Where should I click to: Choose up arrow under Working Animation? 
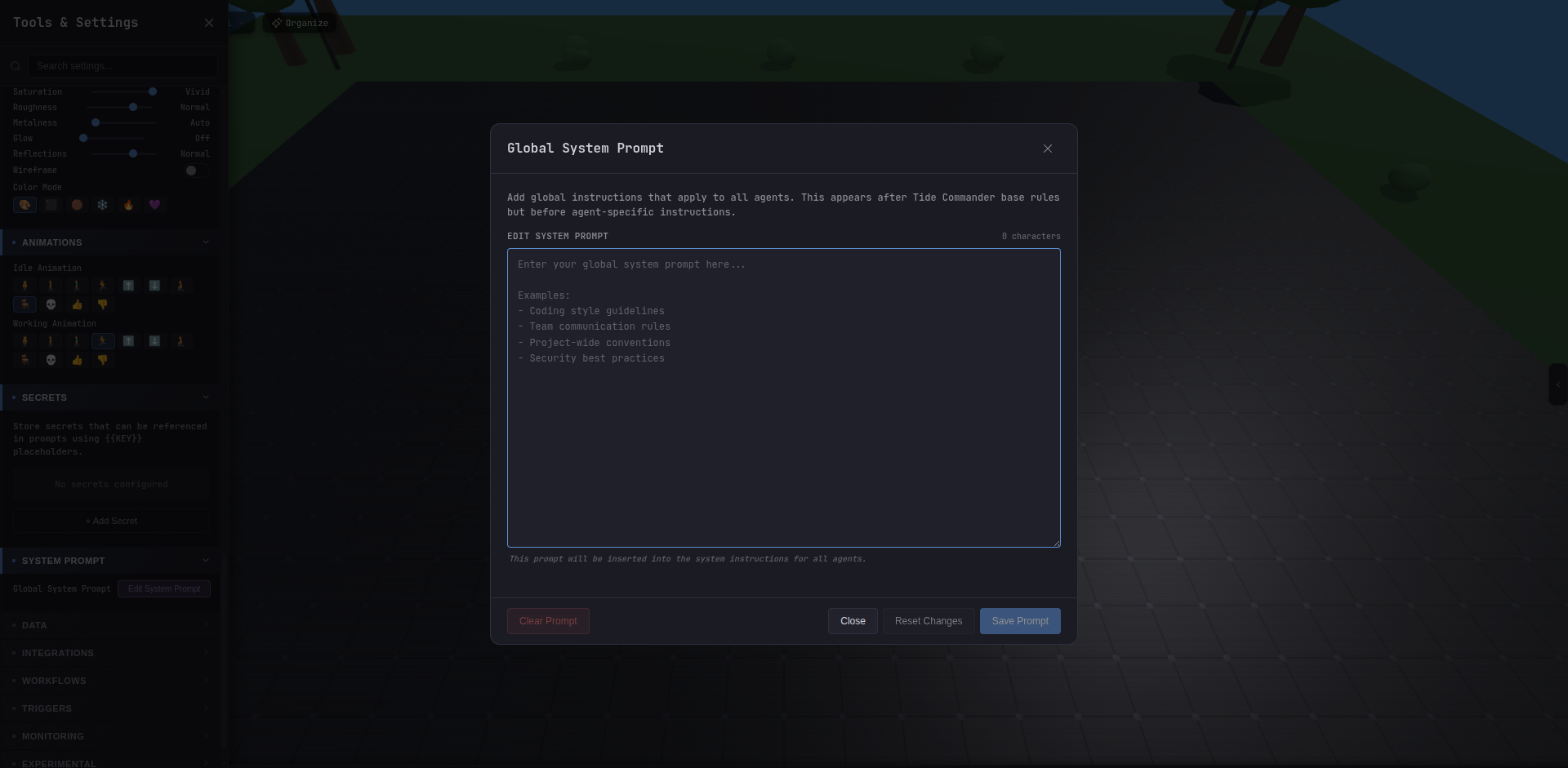click(x=129, y=341)
